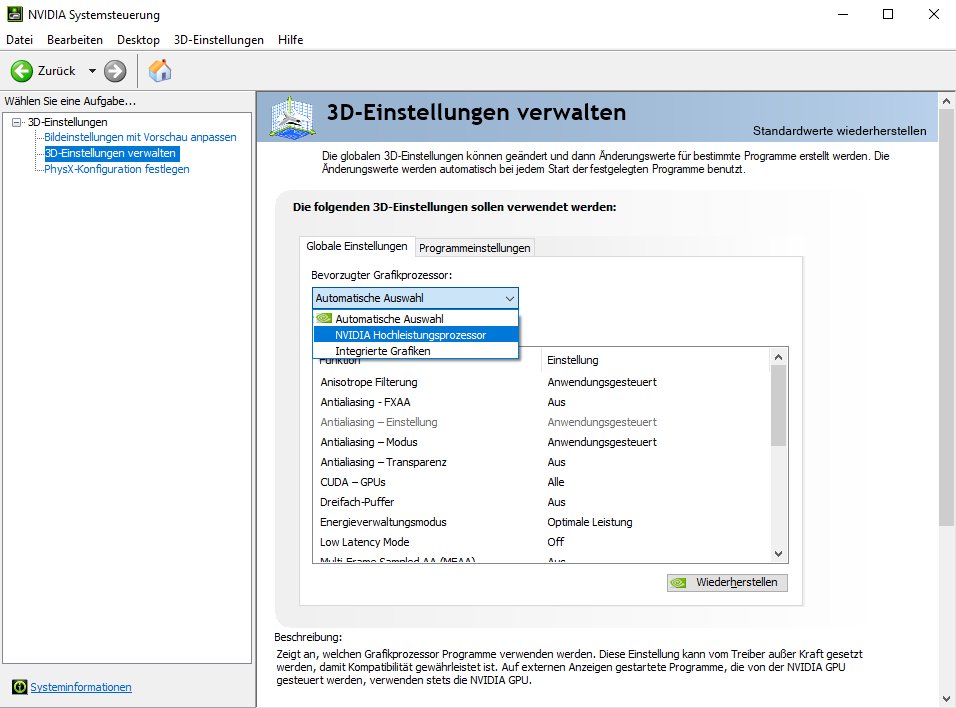Click the Optimale Leistung value
Image resolution: width=956 pixels, height=708 pixels.
(590, 522)
